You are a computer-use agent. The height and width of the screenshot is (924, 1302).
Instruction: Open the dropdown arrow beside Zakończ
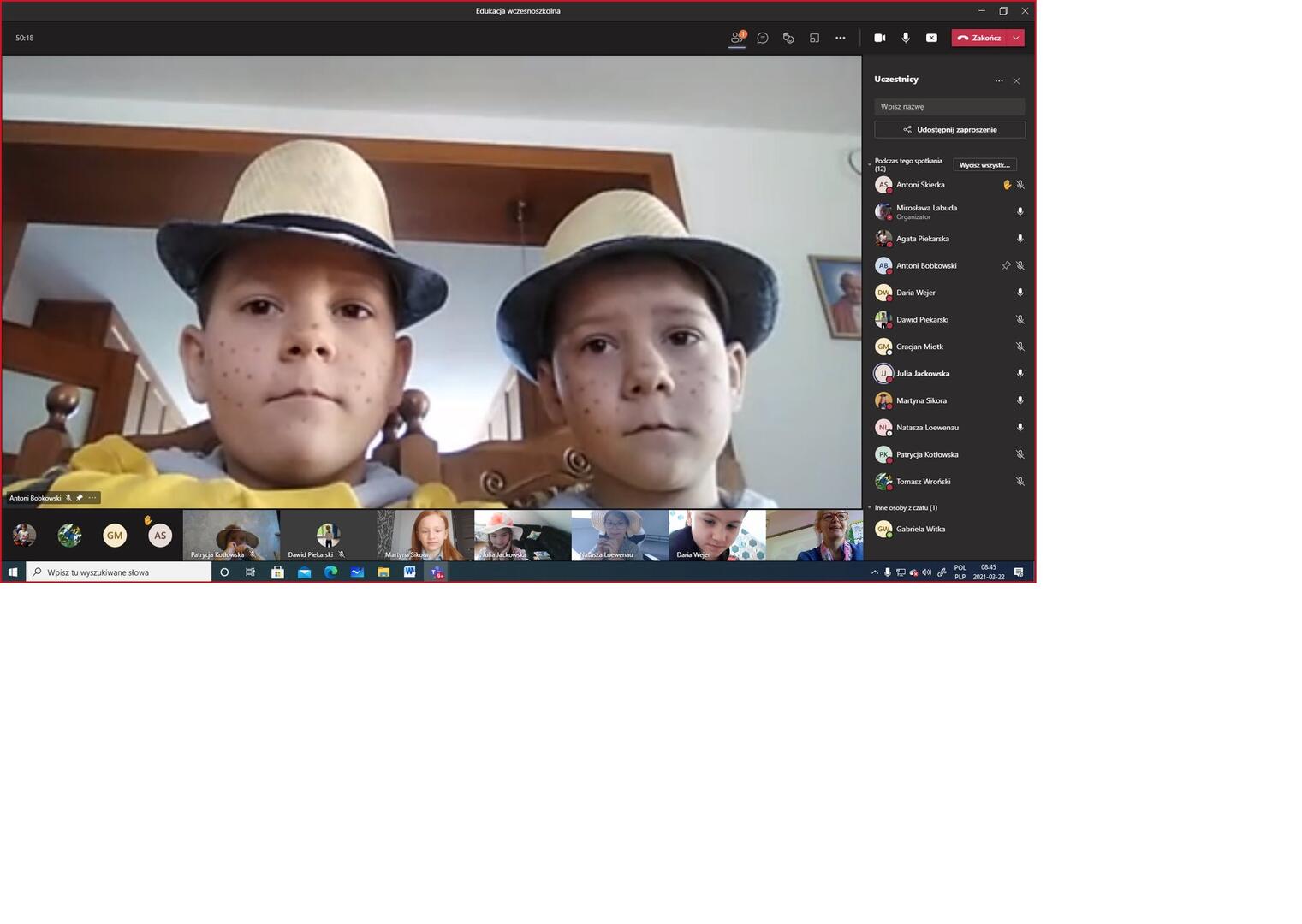[1016, 38]
